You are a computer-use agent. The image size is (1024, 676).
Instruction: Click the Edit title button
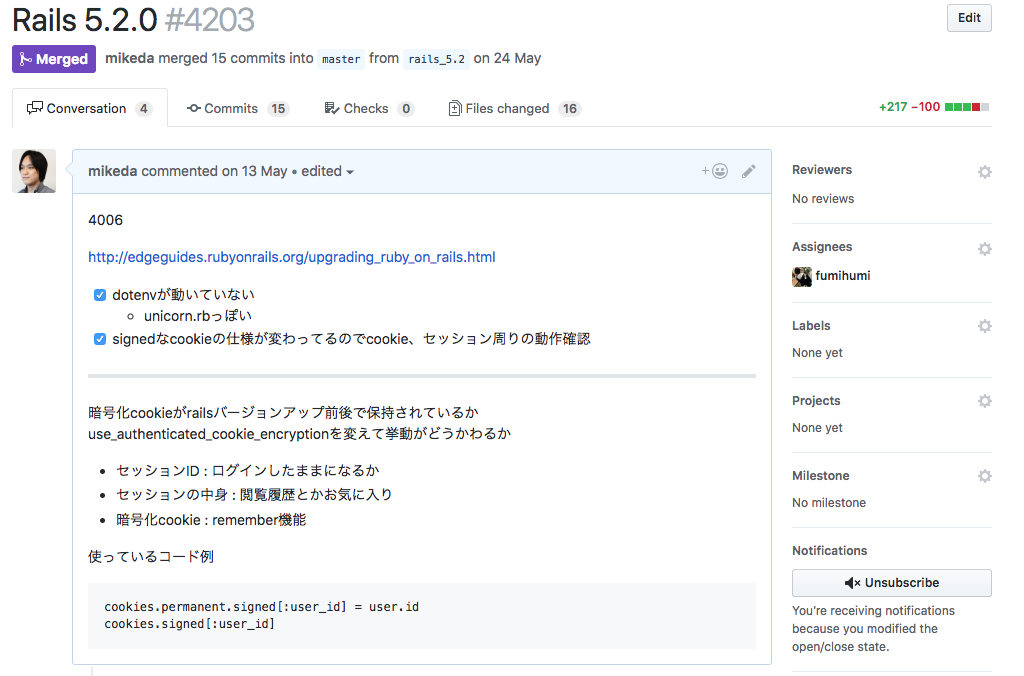(968, 18)
